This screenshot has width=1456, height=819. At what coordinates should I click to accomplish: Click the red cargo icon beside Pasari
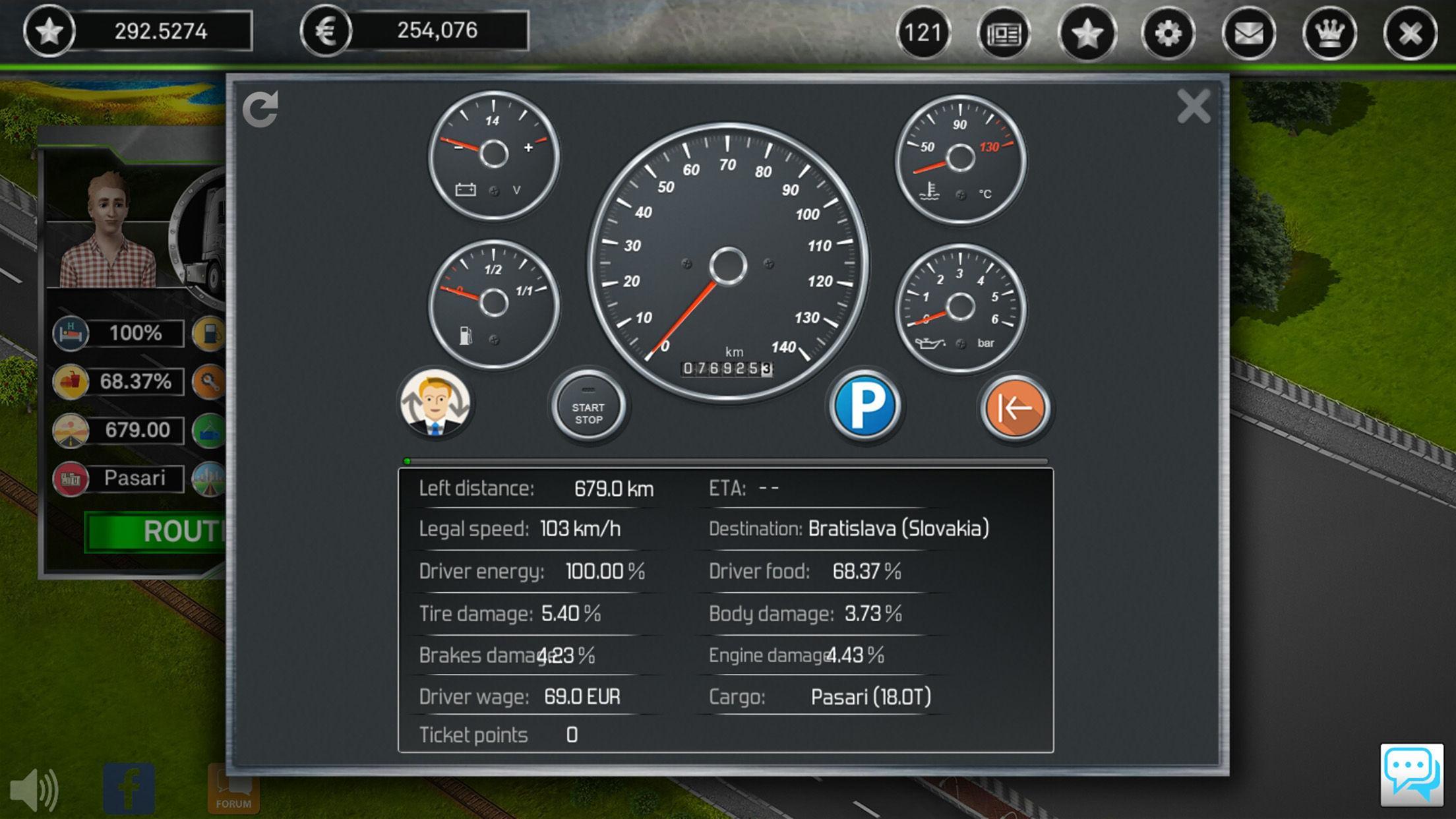click(71, 478)
